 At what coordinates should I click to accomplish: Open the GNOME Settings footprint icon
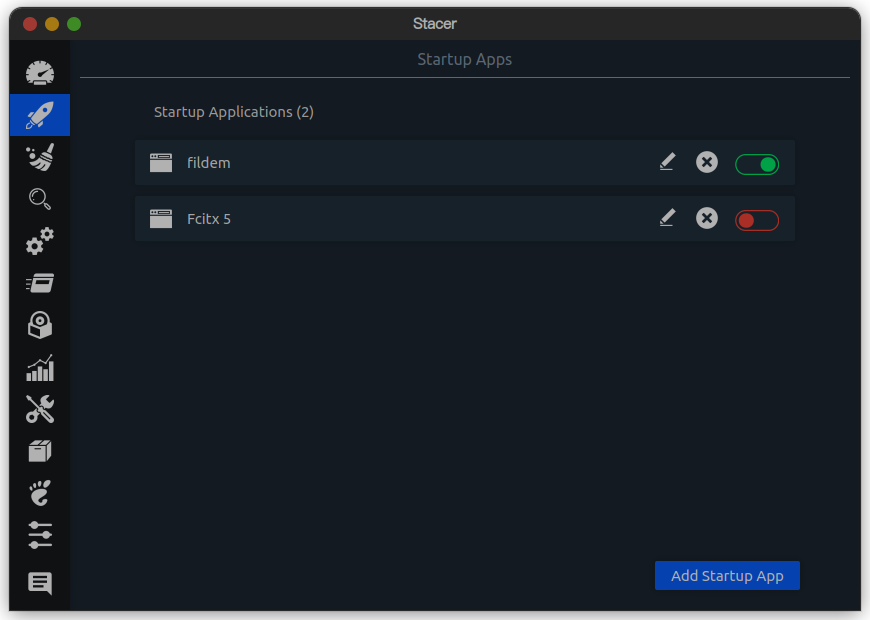pos(40,493)
